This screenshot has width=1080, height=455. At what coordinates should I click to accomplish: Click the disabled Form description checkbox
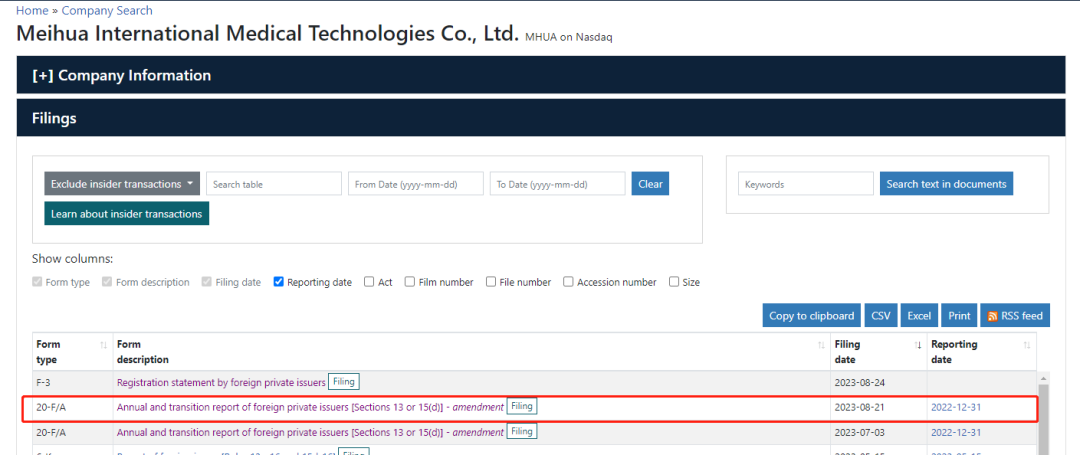coord(107,282)
